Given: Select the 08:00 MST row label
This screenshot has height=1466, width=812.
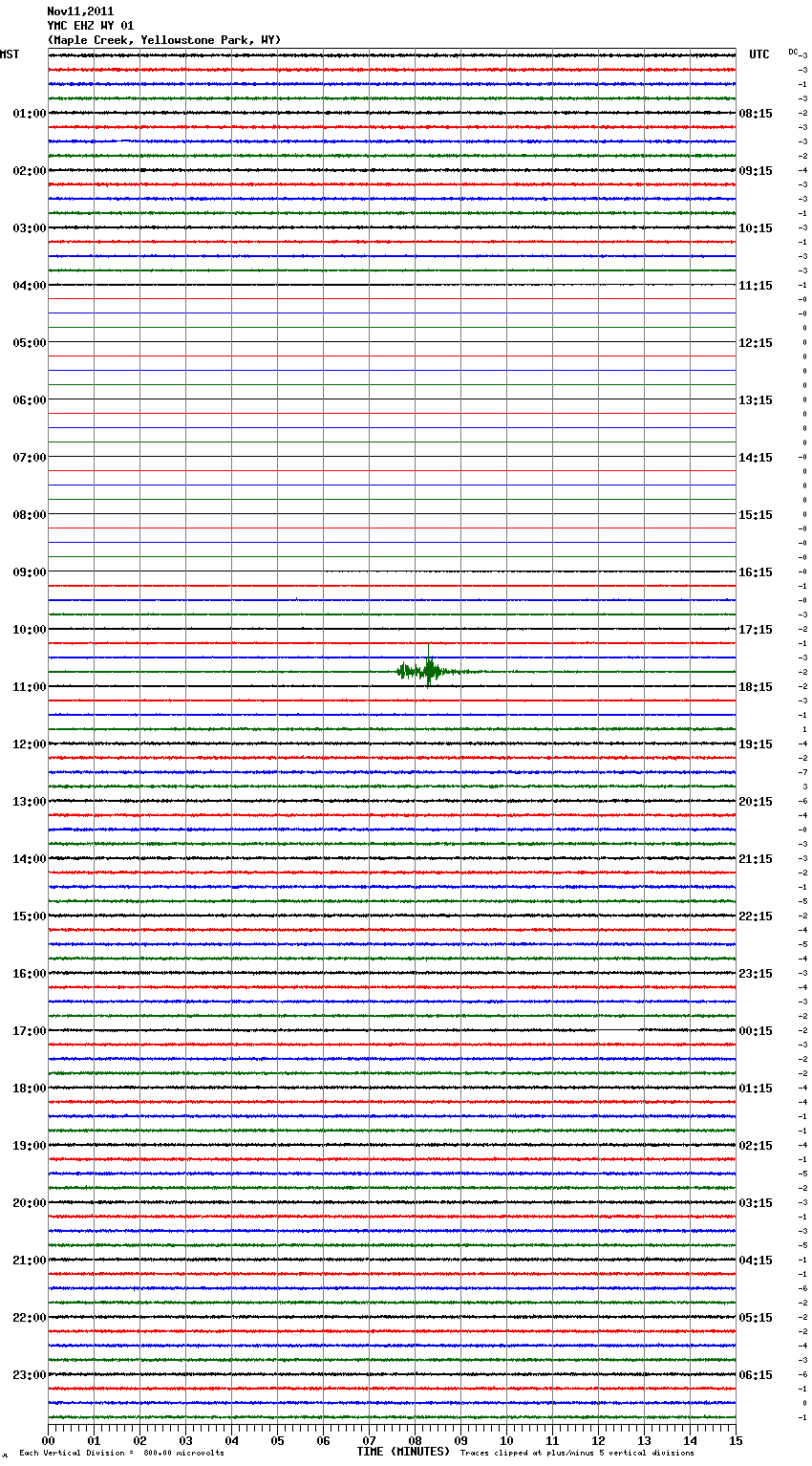Looking at the screenshot, I should coord(30,515).
